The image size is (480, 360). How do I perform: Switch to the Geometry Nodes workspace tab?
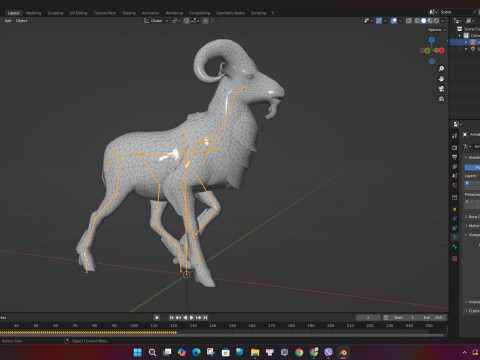click(x=230, y=13)
